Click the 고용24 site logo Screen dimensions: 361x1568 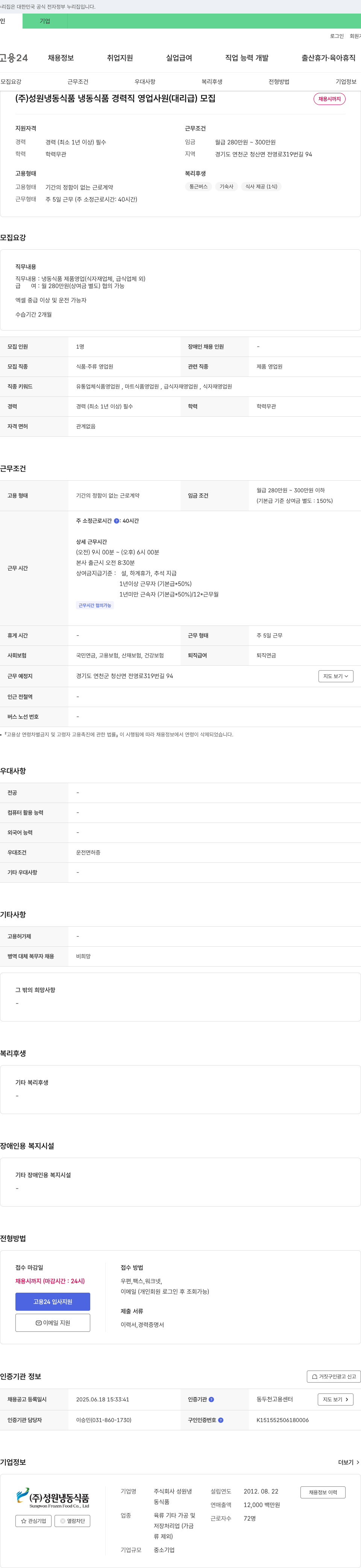[x=14, y=58]
